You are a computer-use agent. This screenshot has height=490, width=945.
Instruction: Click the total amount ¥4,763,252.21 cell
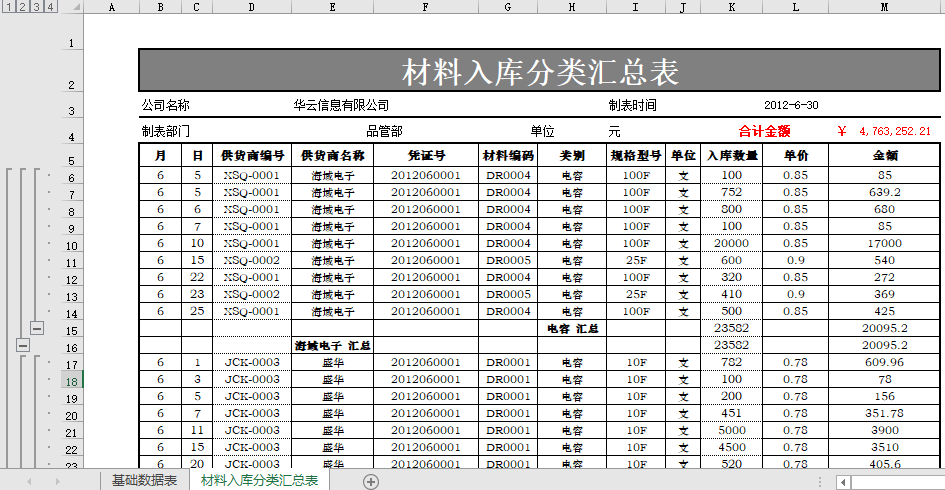(x=884, y=131)
